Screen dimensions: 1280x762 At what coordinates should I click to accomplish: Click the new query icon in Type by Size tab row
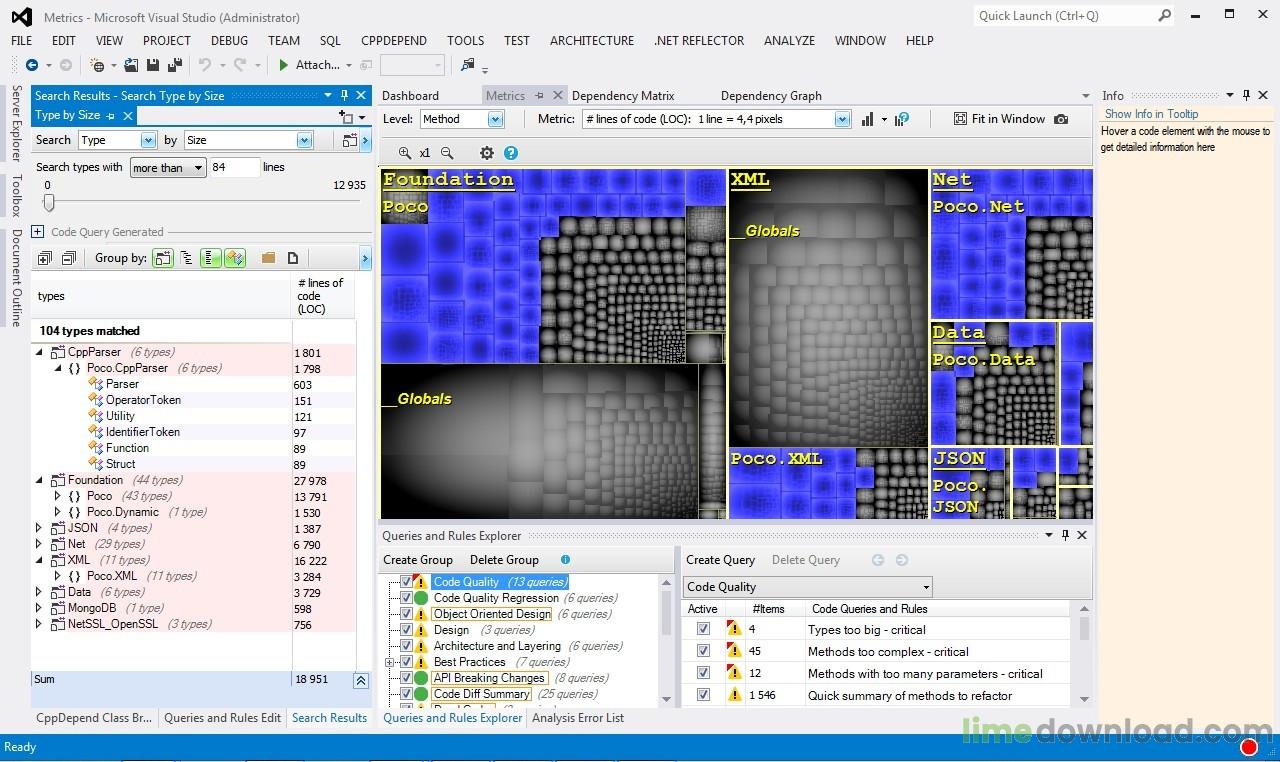346,116
